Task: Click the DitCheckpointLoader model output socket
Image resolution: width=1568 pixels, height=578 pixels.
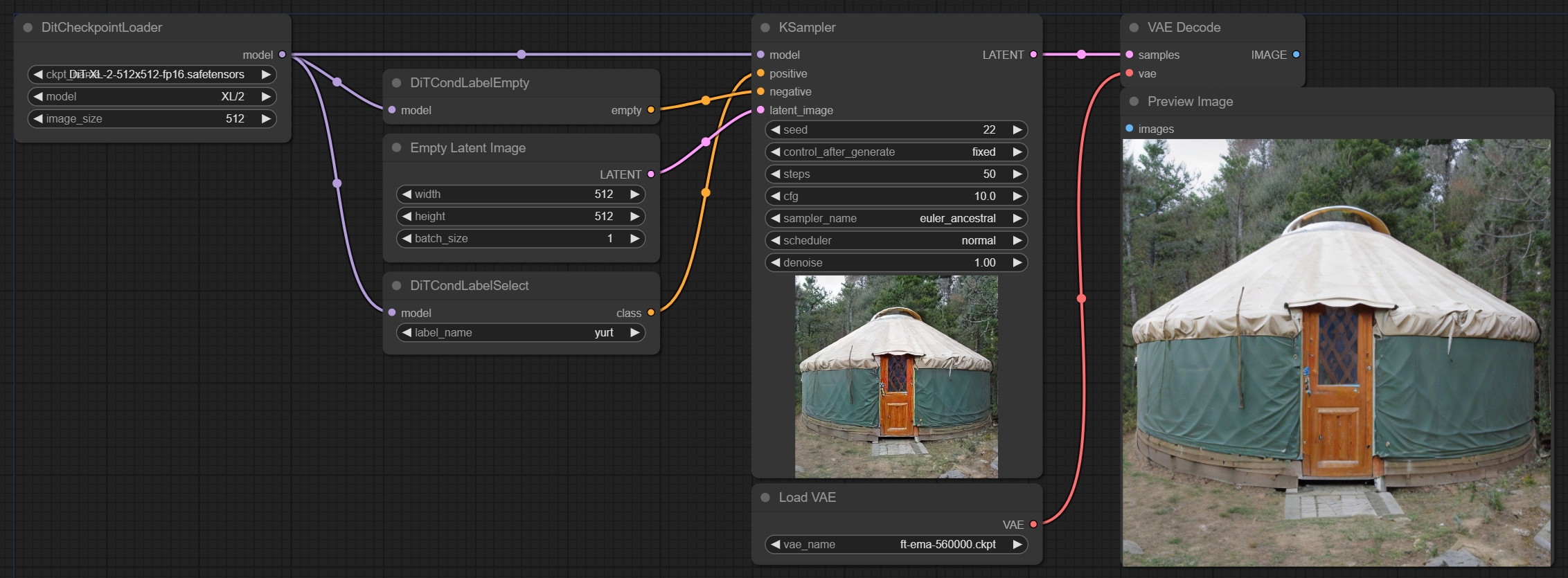Action: (282, 55)
